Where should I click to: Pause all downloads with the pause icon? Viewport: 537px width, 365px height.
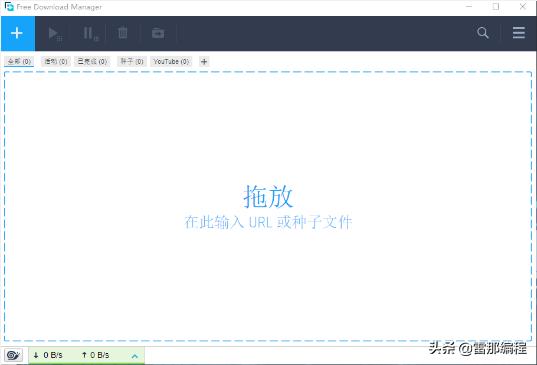coord(90,34)
